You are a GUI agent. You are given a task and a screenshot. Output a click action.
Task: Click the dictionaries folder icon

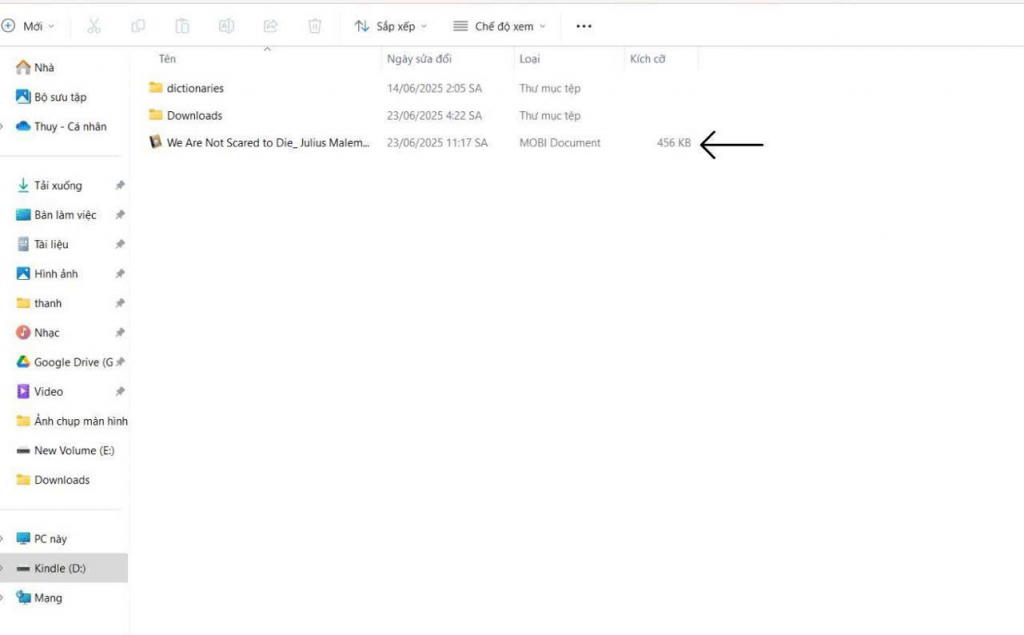(155, 88)
